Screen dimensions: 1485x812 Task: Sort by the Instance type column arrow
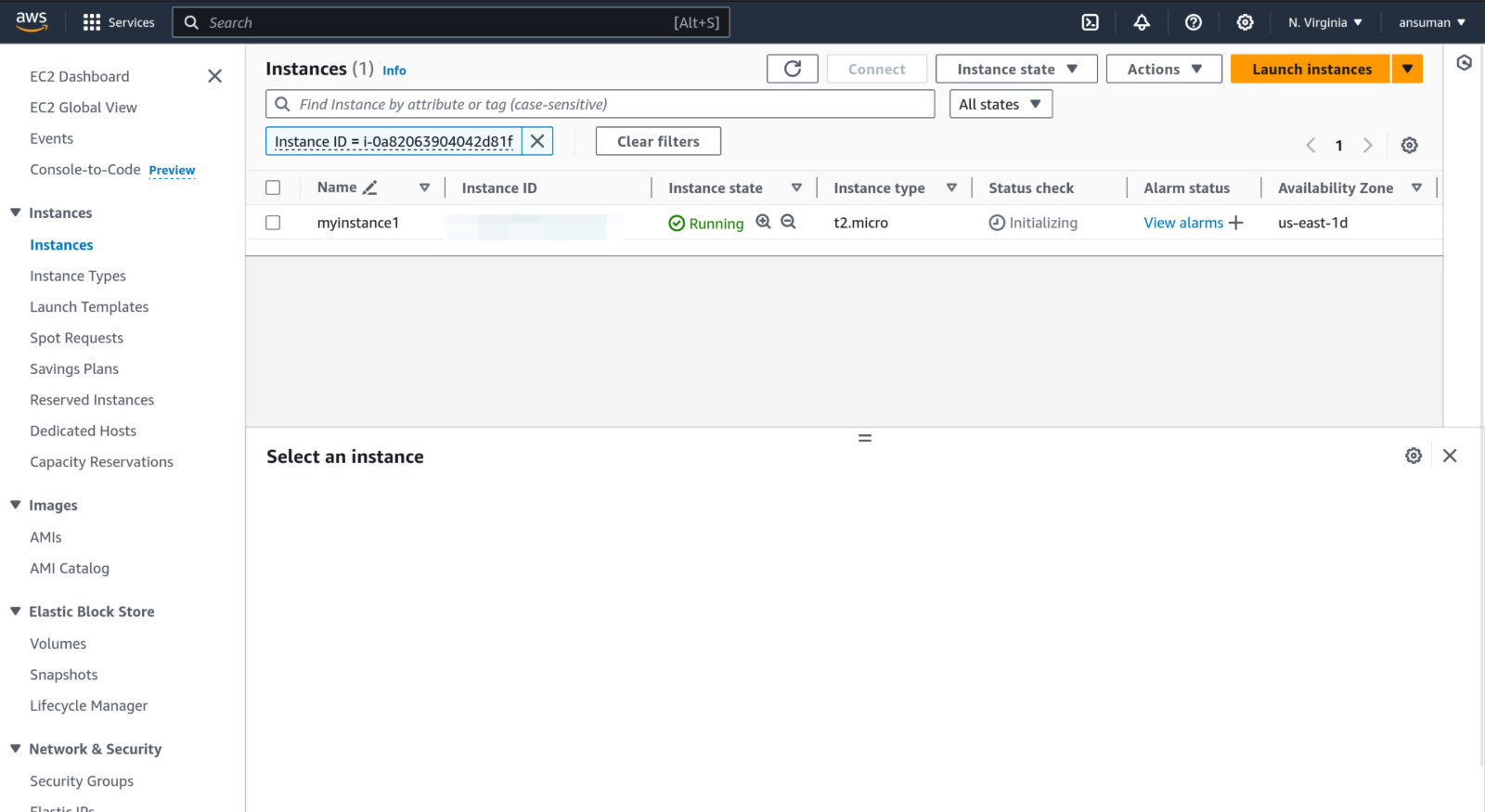(x=951, y=187)
